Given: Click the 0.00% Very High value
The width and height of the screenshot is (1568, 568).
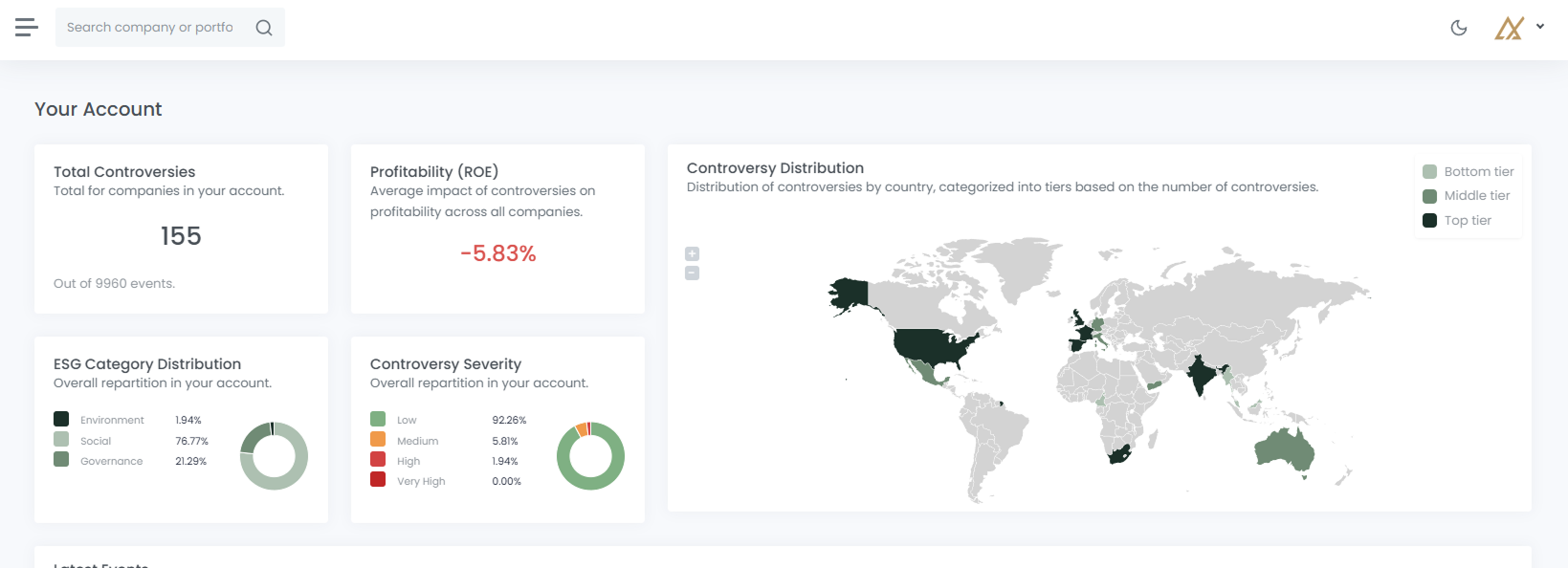Looking at the screenshot, I should point(506,481).
